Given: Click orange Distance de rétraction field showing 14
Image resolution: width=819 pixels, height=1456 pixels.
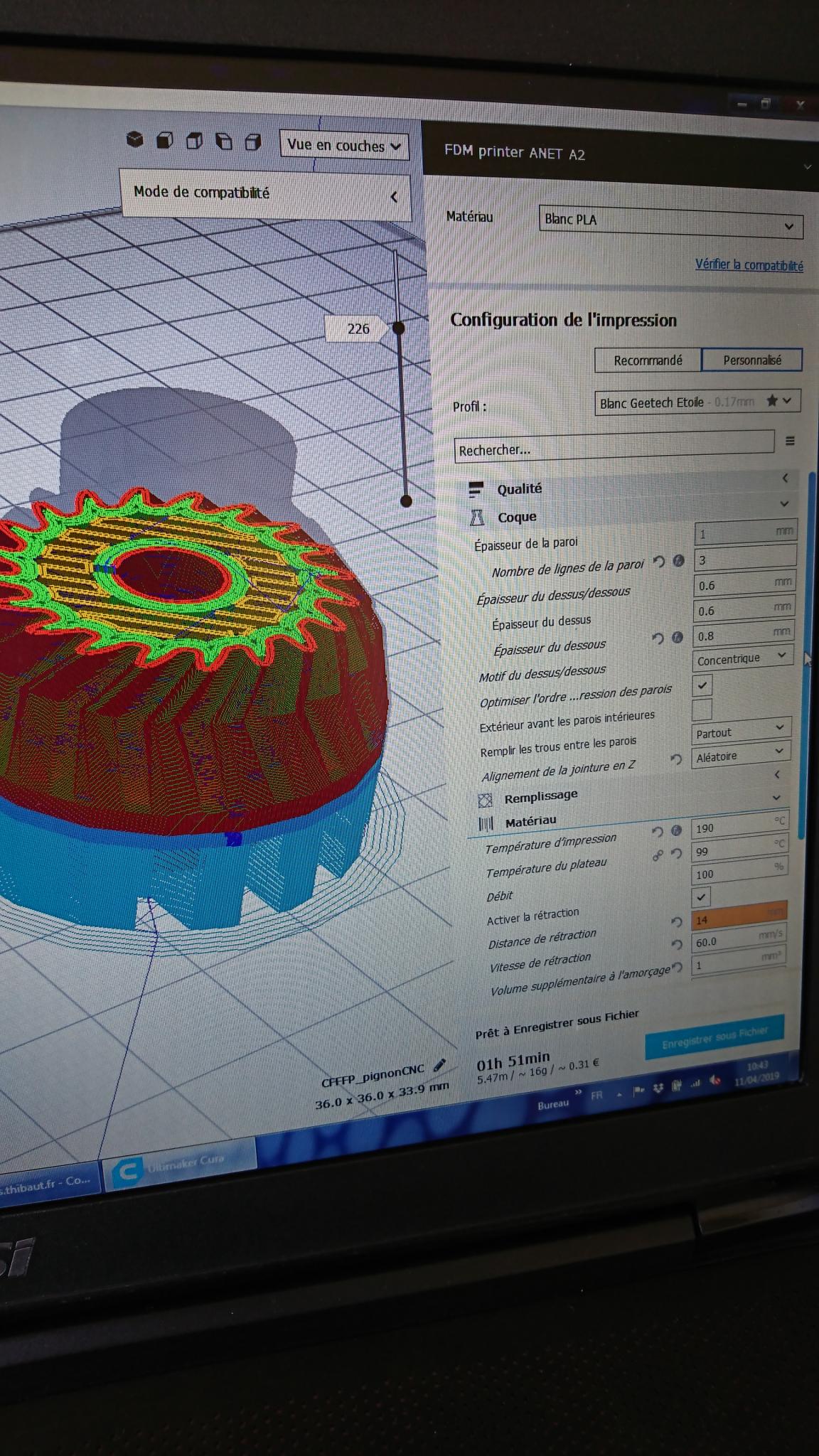Looking at the screenshot, I should point(739,917).
